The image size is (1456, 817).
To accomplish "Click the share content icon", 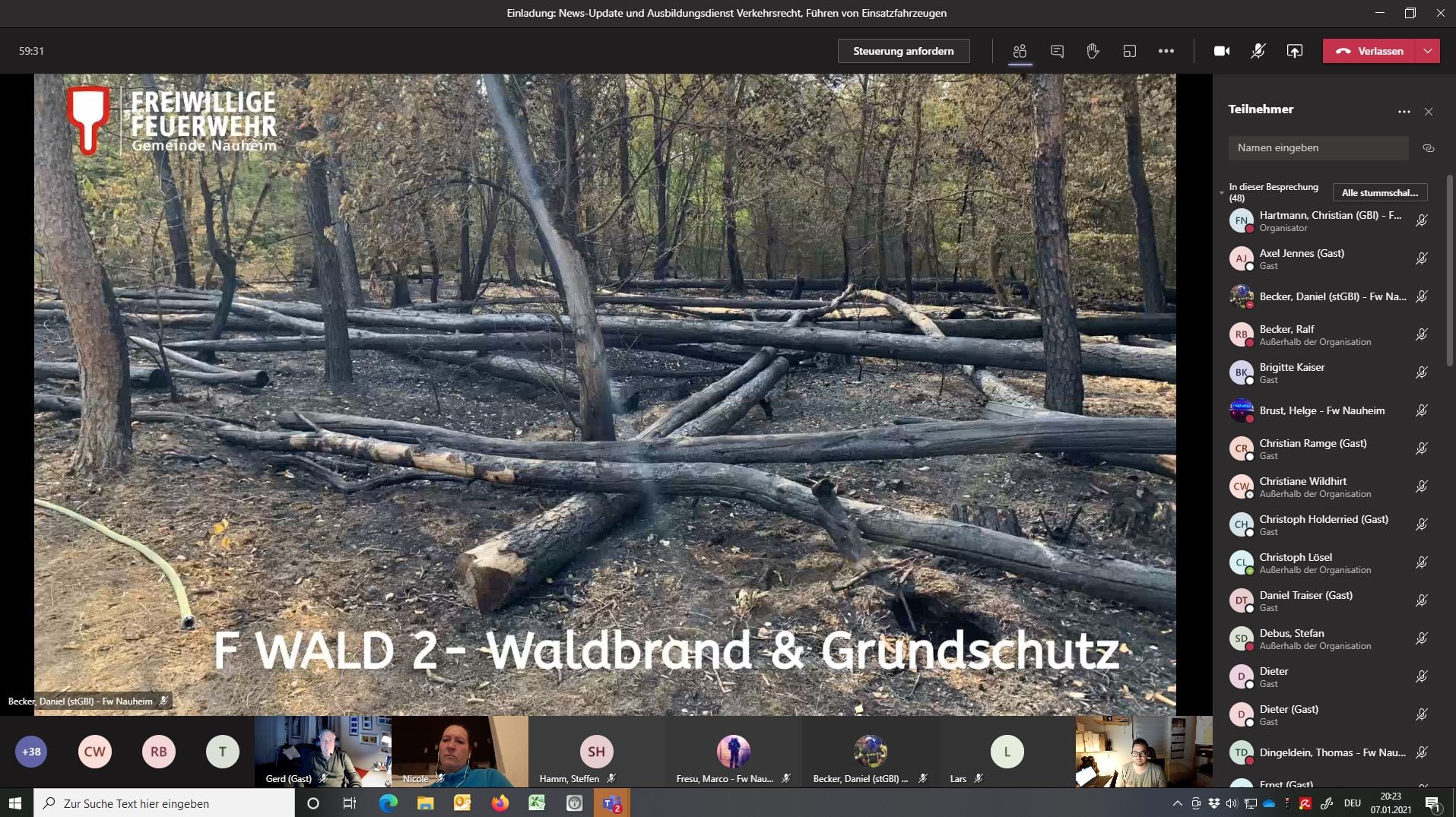I will pos(1294,51).
